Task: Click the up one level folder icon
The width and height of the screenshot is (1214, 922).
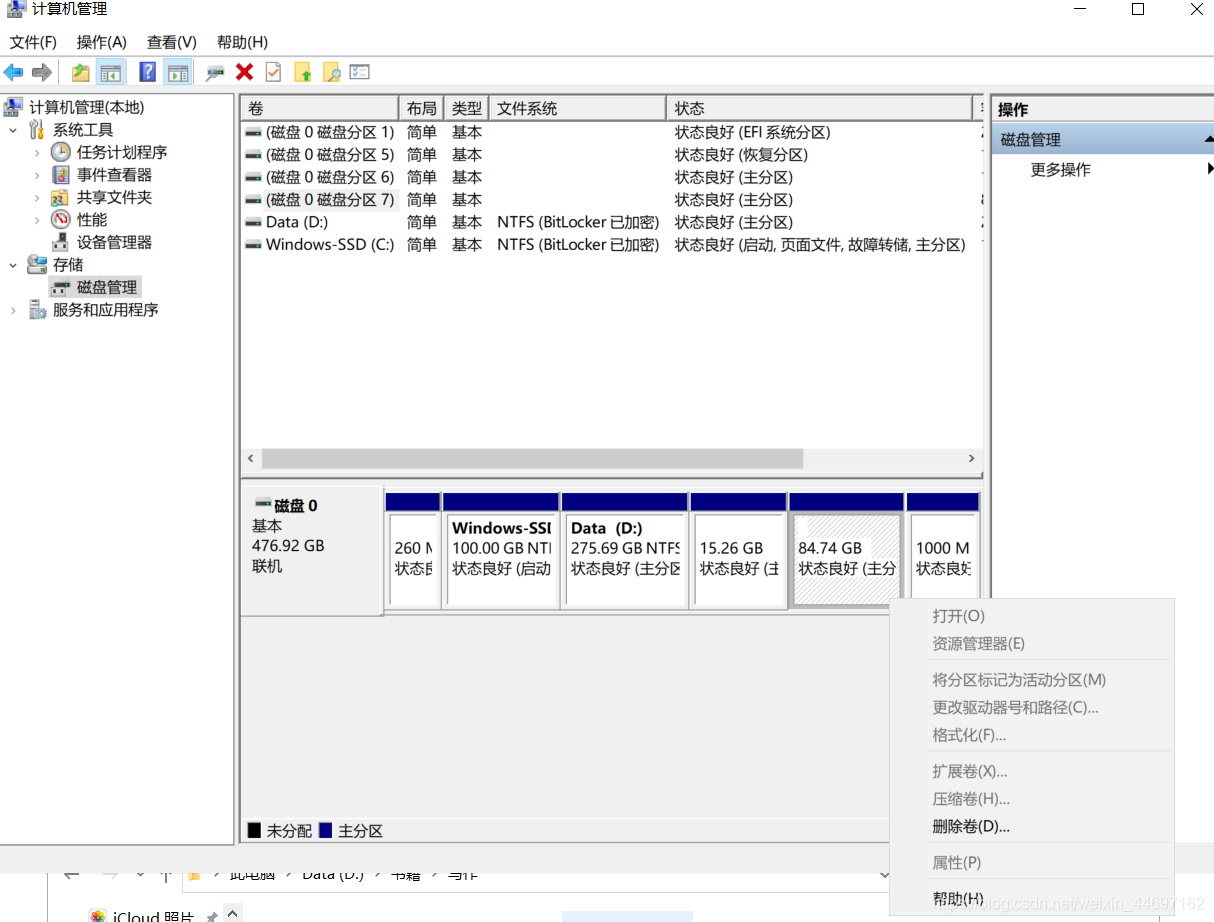Action: [x=301, y=71]
